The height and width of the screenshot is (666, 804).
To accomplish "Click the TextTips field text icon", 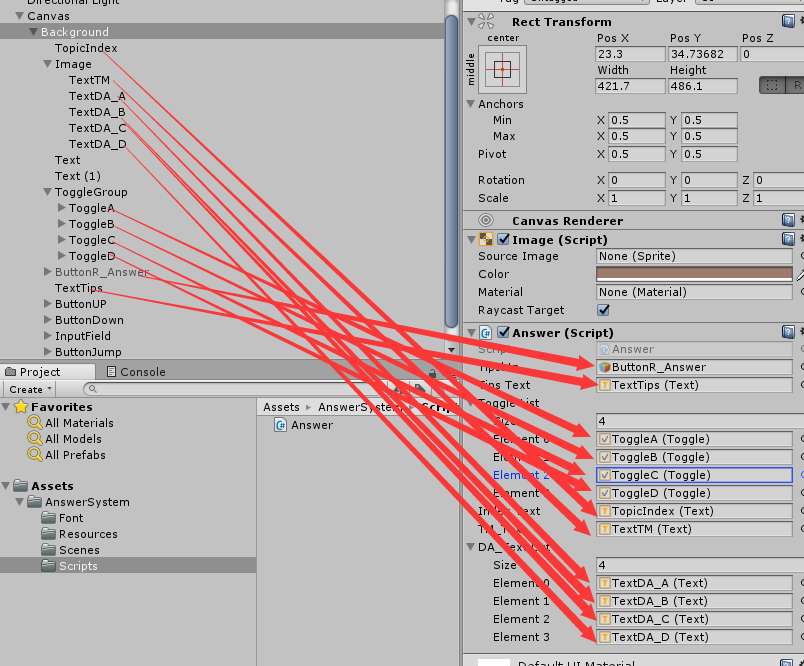I will pos(605,385).
